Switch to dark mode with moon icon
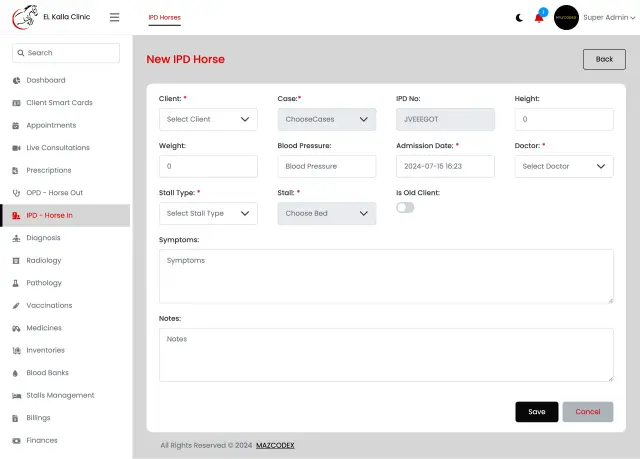The width and height of the screenshot is (640, 459). click(519, 18)
